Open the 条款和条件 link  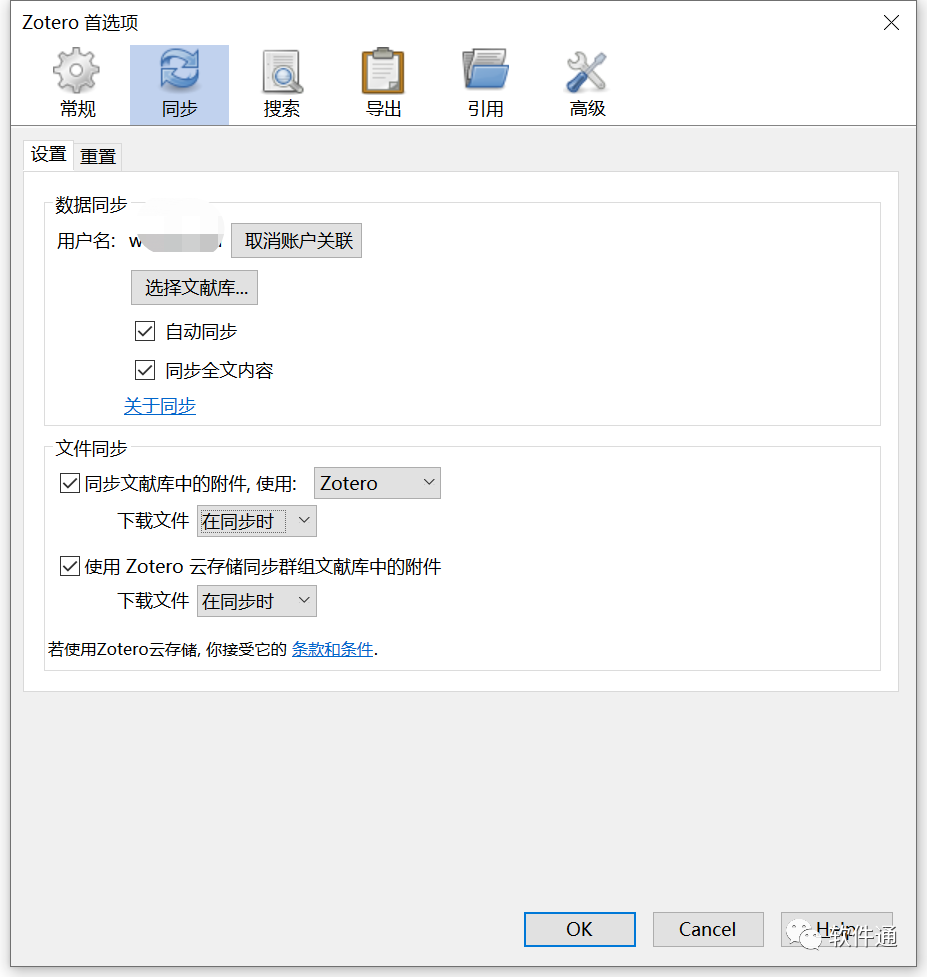[333, 649]
